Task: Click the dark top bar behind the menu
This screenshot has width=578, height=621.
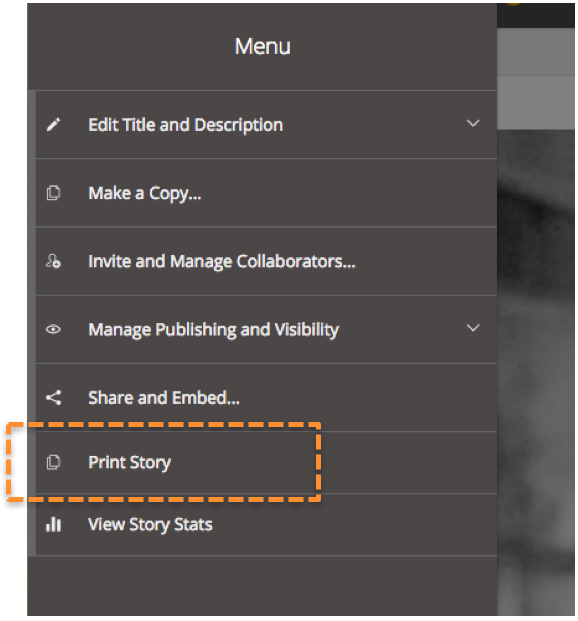Action: 536,15
